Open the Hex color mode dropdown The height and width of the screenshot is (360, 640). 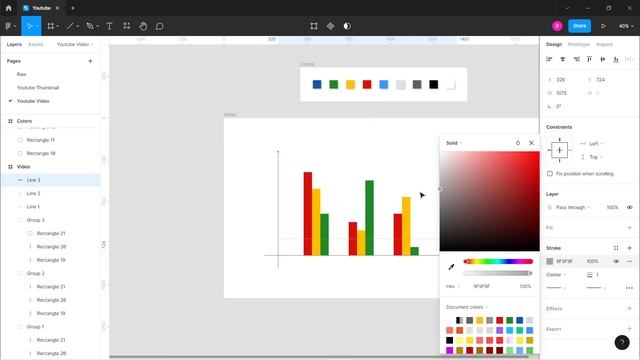453,287
